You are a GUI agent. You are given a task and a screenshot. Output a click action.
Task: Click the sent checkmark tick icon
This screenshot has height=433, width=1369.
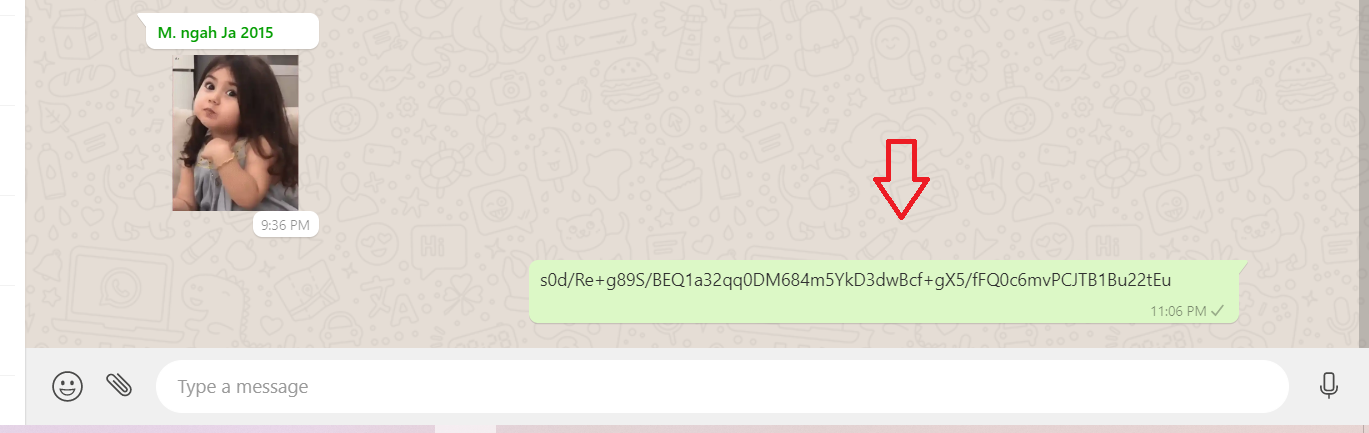(1217, 311)
